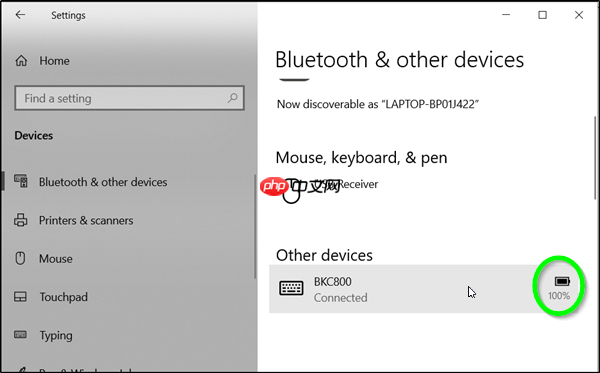Click the battery icon showing 100%

pyautogui.click(x=562, y=282)
